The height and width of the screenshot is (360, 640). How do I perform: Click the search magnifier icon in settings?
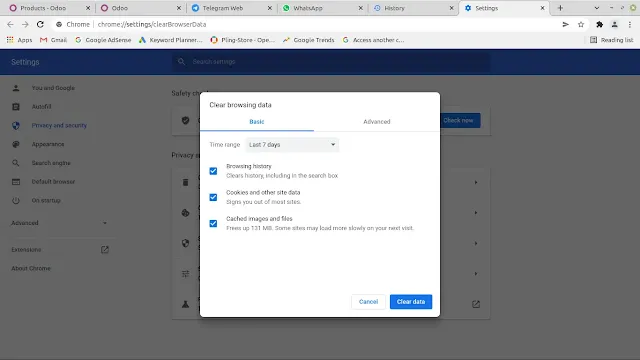pos(182,62)
